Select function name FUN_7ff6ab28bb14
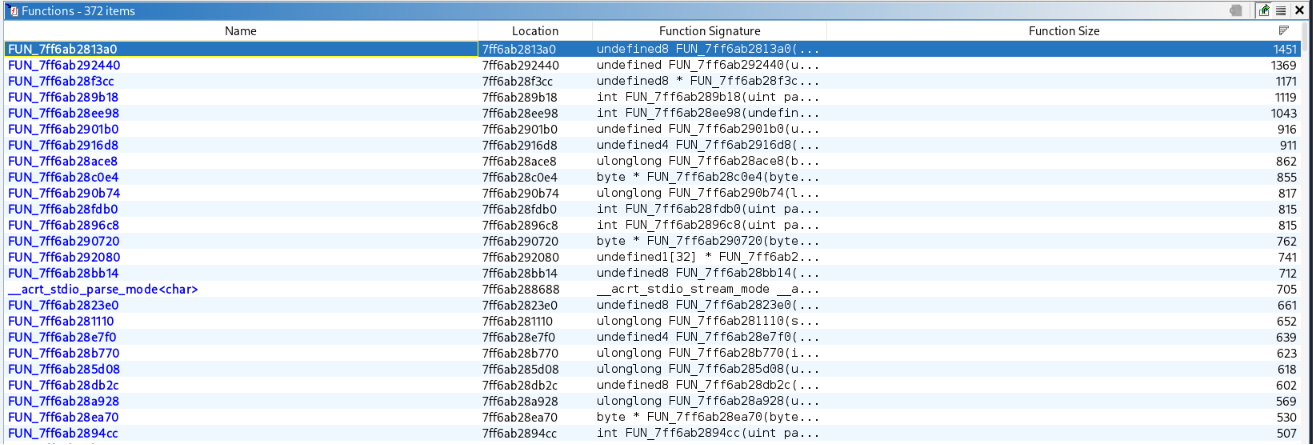 (63, 273)
